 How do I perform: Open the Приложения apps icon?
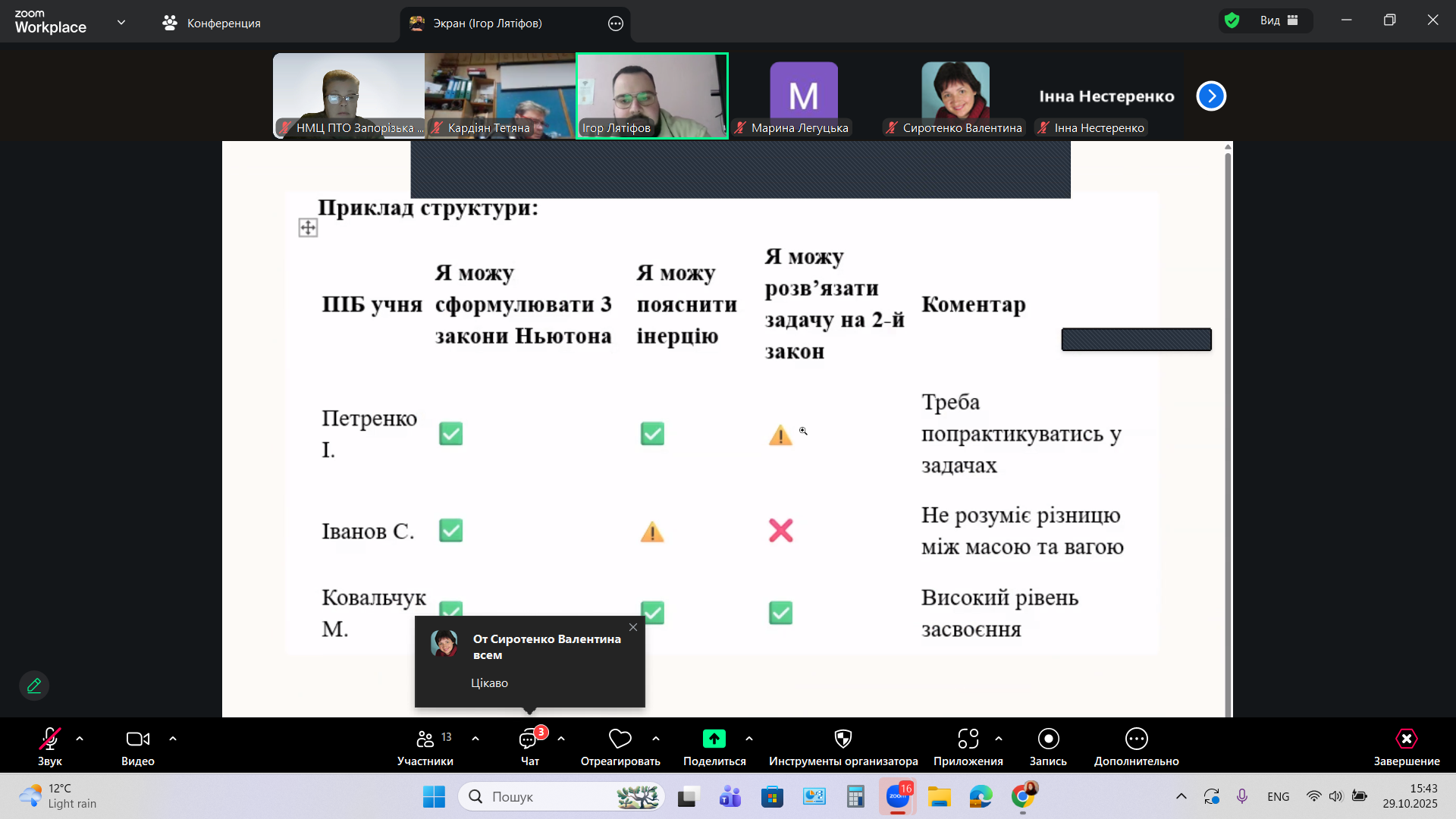click(x=968, y=739)
